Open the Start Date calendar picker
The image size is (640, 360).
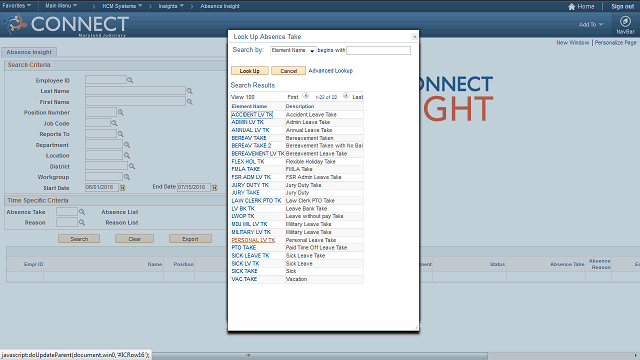click(122, 187)
